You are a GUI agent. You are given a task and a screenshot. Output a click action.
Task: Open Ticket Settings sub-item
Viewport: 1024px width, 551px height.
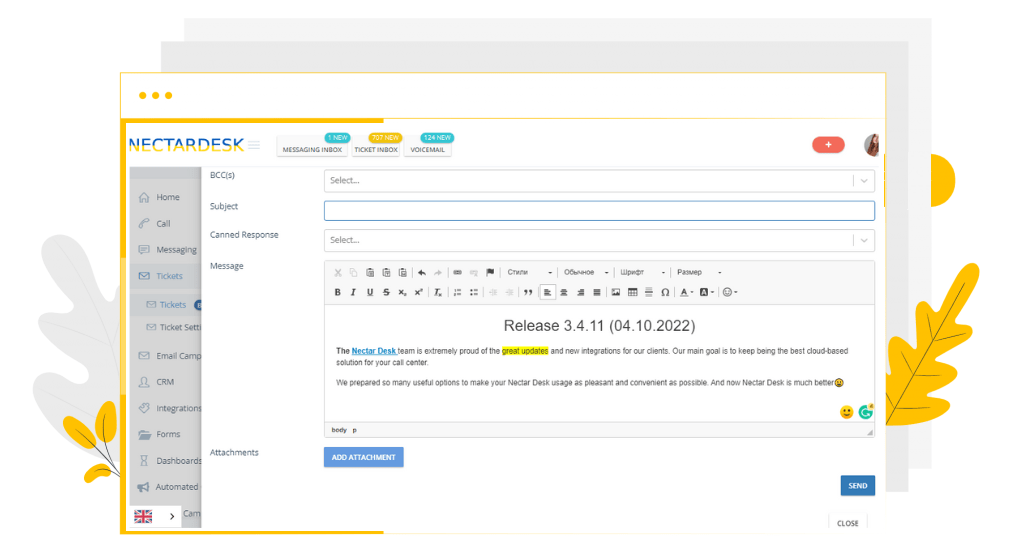(174, 327)
